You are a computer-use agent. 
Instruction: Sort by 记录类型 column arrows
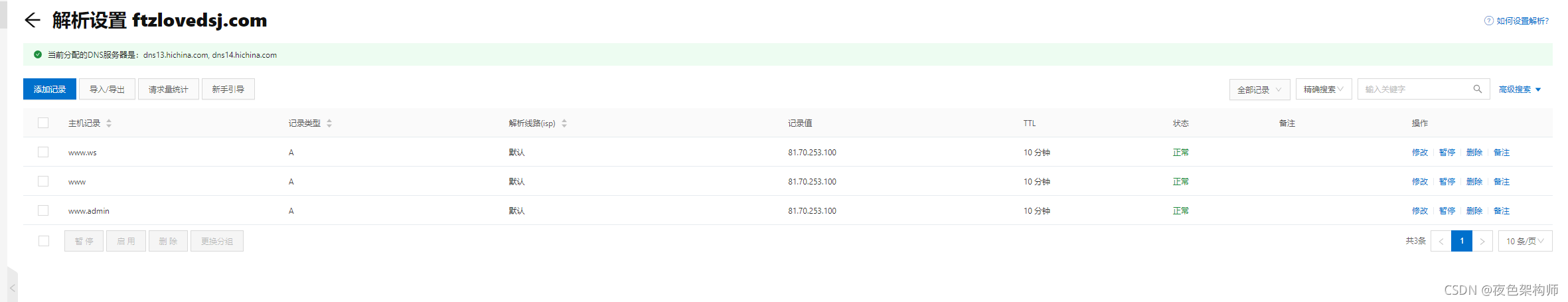[329, 123]
